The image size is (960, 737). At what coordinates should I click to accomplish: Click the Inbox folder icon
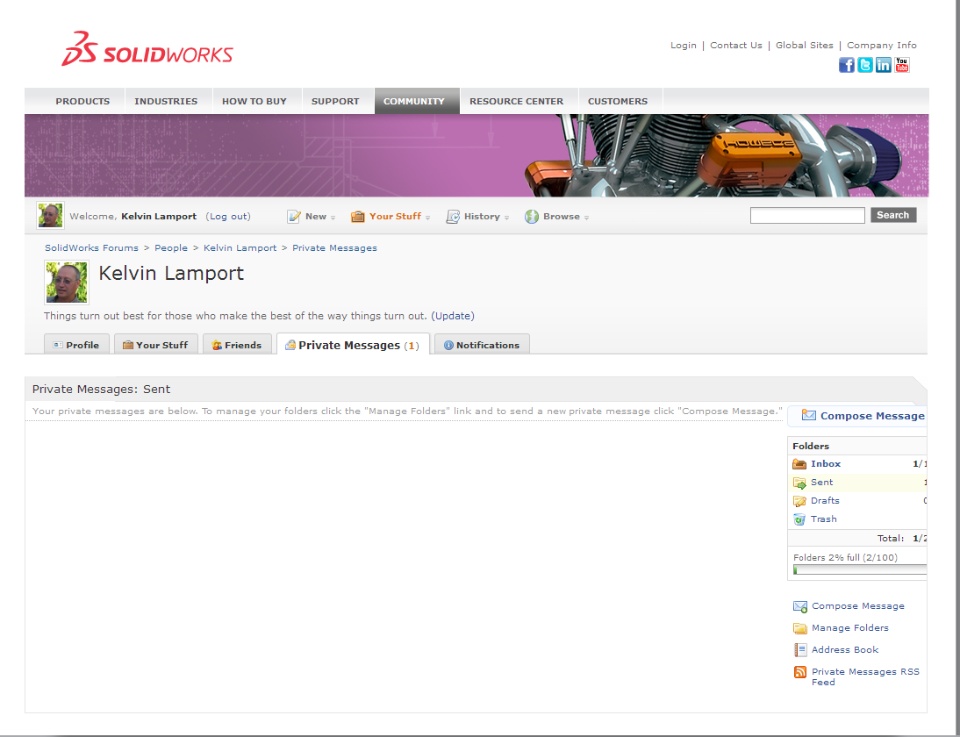pyautogui.click(x=799, y=464)
